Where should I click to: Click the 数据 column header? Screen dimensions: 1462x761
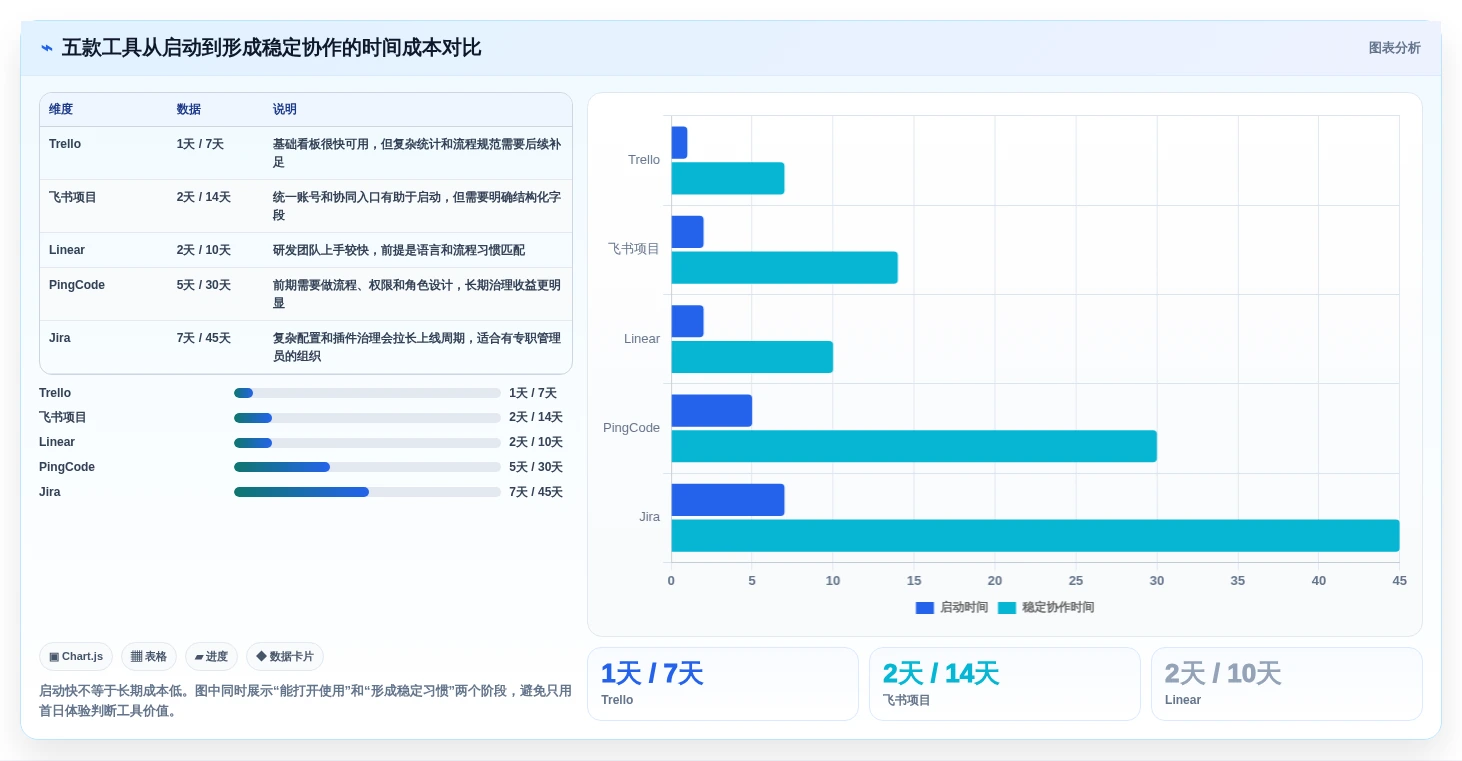(x=189, y=110)
